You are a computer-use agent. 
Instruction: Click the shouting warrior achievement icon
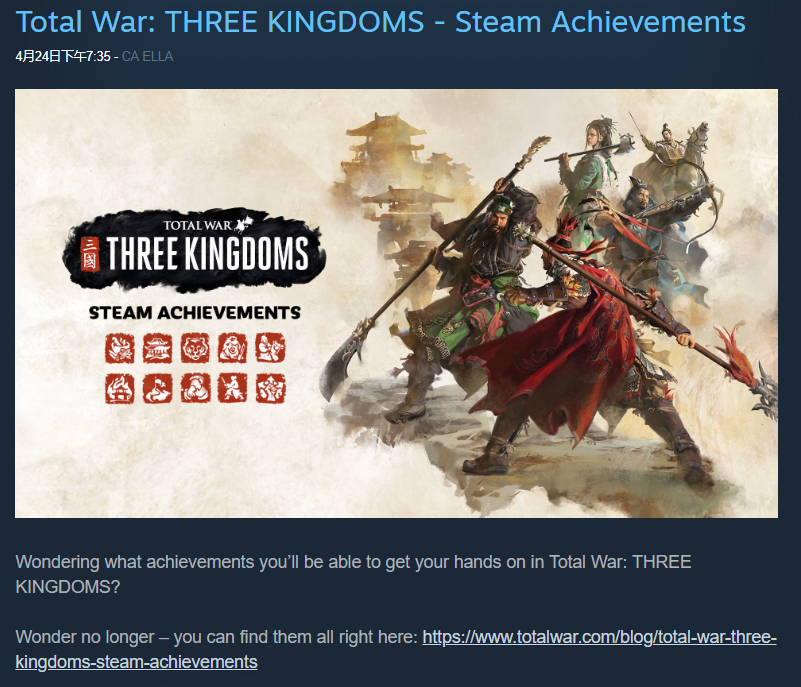(232, 348)
